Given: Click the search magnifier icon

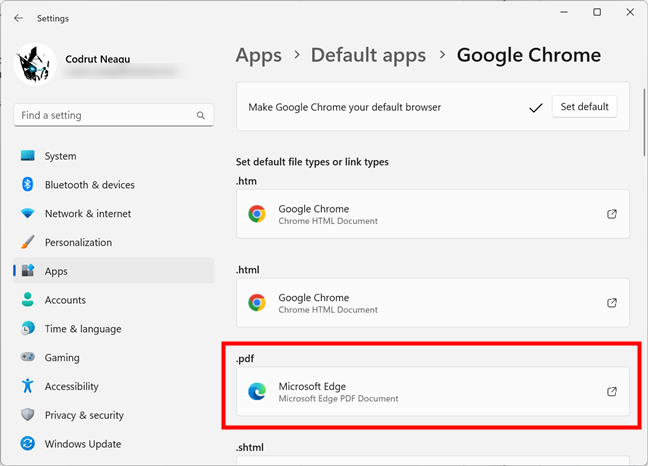Looking at the screenshot, I should [x=201, y=116].
